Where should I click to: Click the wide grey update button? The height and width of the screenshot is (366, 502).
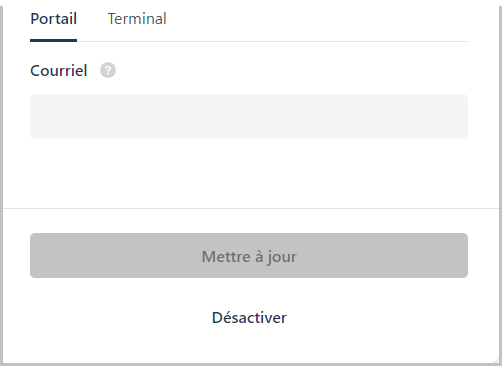coord(249,256)
